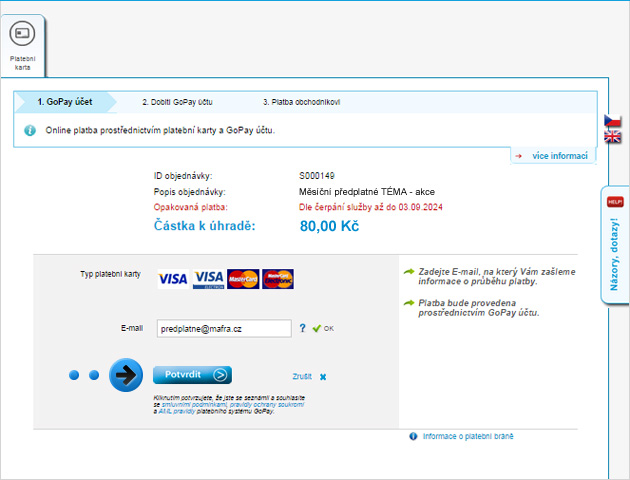
Task: Switch language with the British flag
Action: click(x=613, y=137)
